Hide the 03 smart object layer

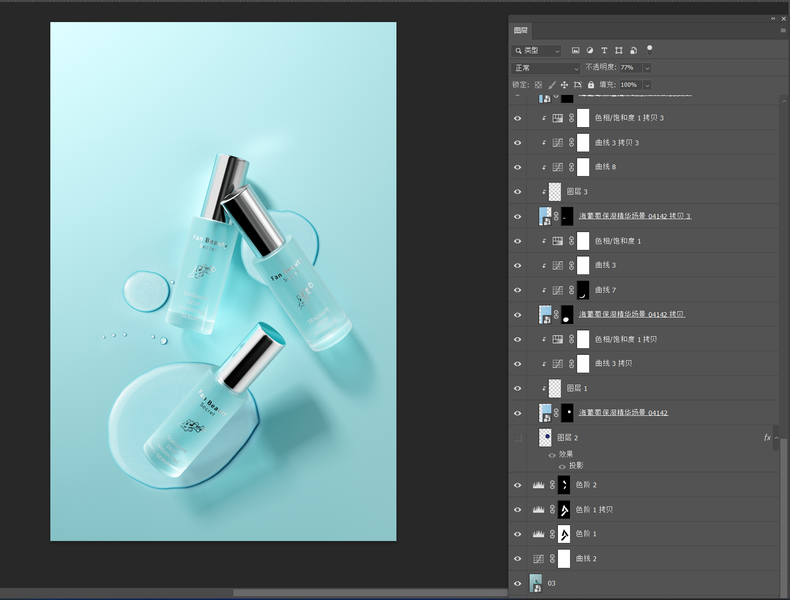(517, 583)
